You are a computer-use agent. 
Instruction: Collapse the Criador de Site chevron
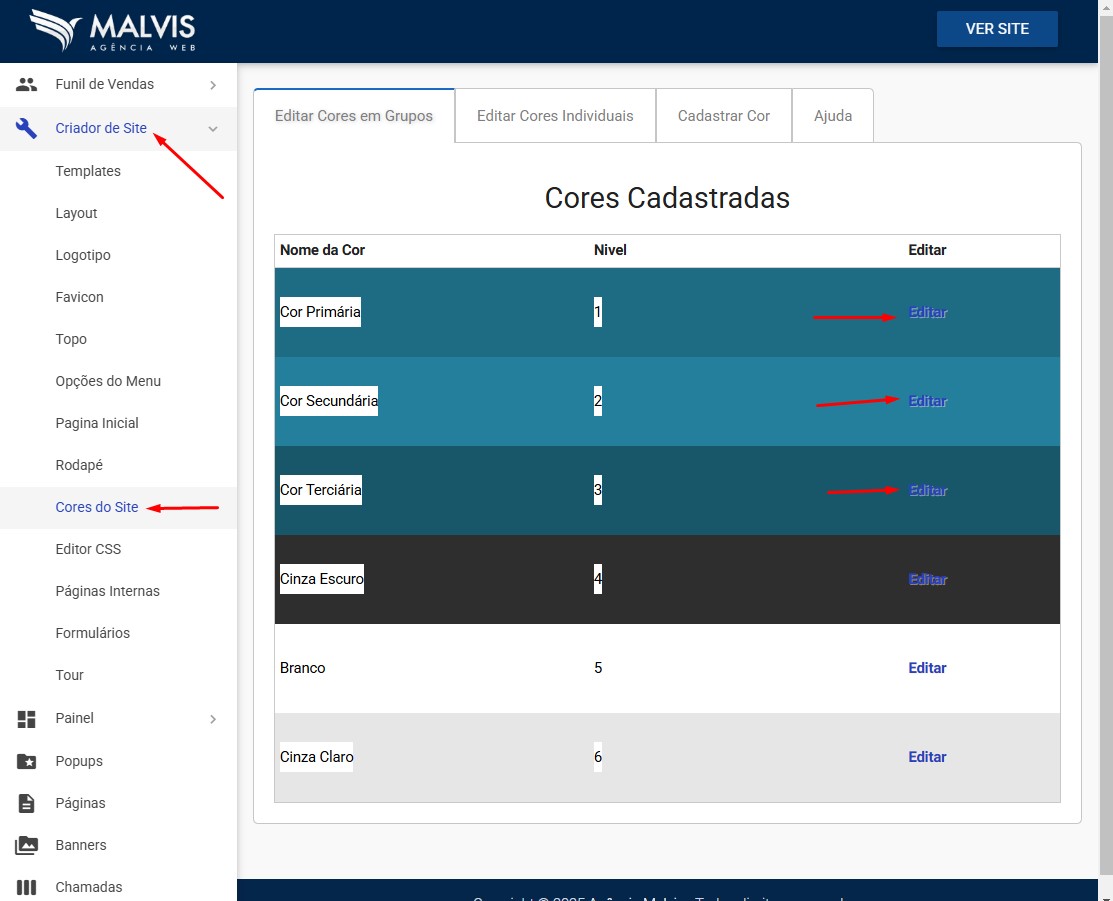213,129
